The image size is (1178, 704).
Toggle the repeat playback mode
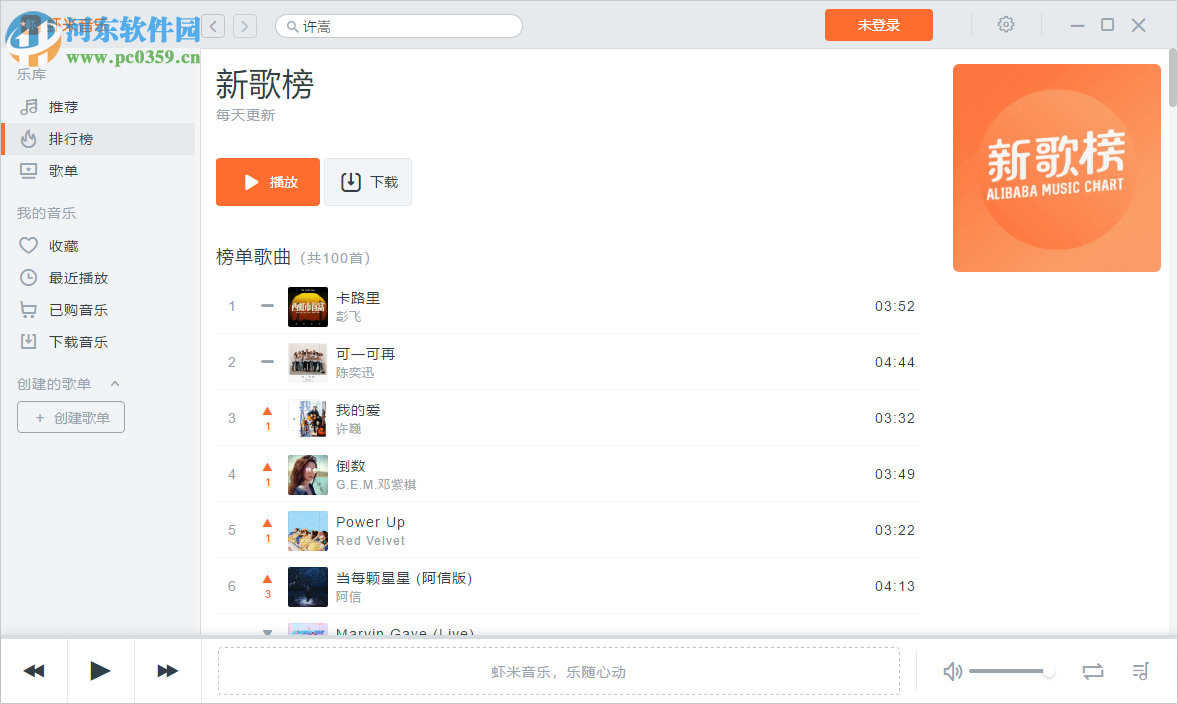pyautogui.click(x=1093, y=671)
